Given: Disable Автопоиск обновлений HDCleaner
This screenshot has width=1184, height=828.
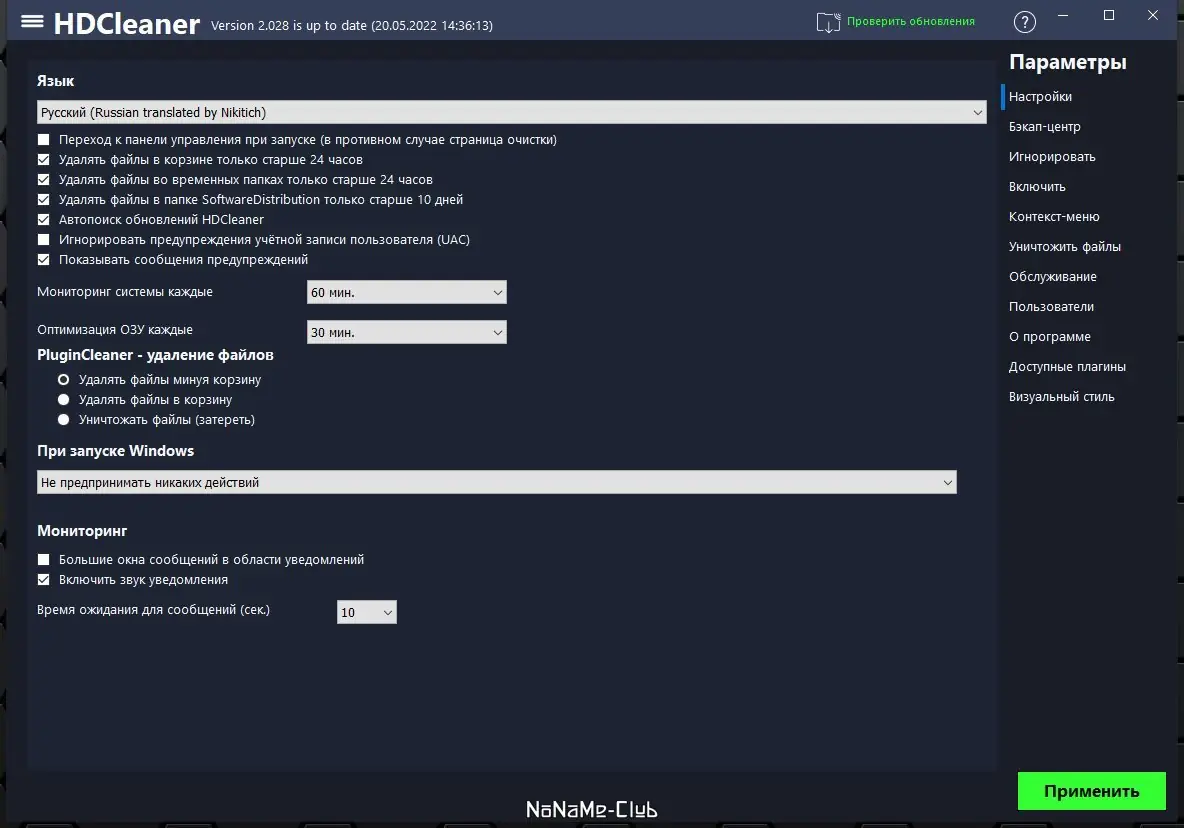Looking at the screenshot, I should click(44, 220).
